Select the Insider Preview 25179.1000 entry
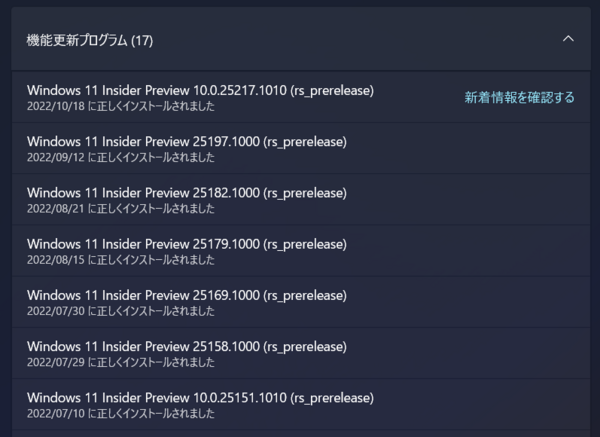The width and height of the screenshot is (600, 437). click(186, 243)
